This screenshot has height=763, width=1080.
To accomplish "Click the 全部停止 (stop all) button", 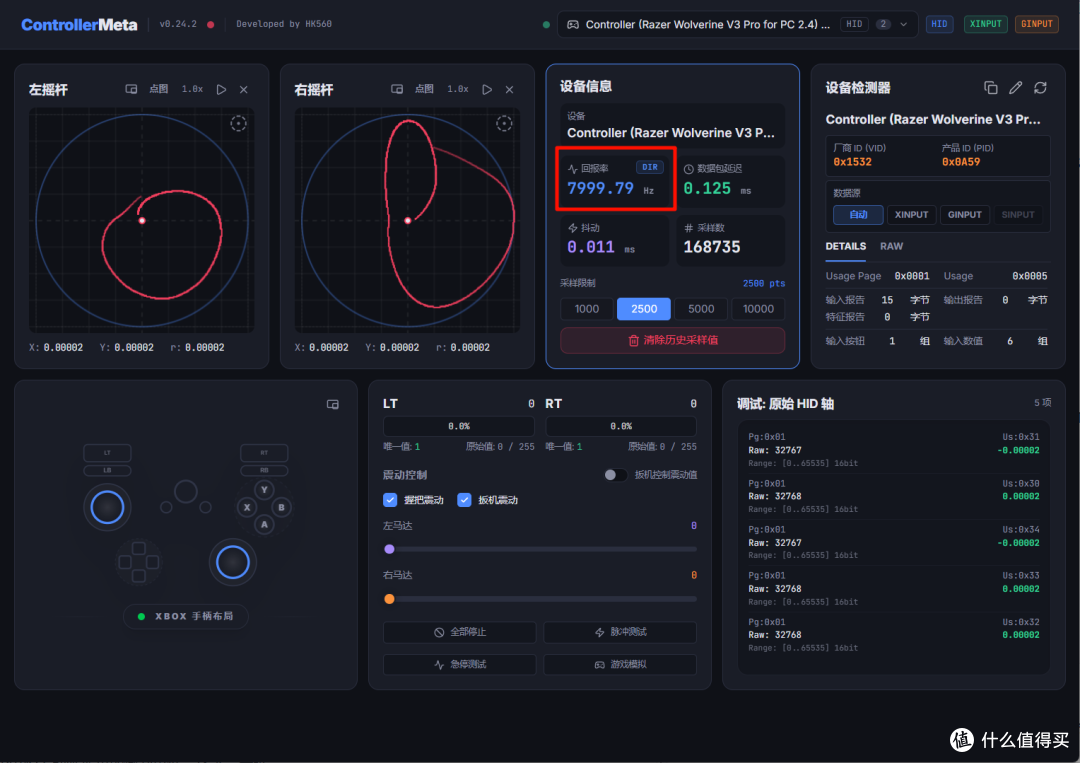I will pos(459,632).
